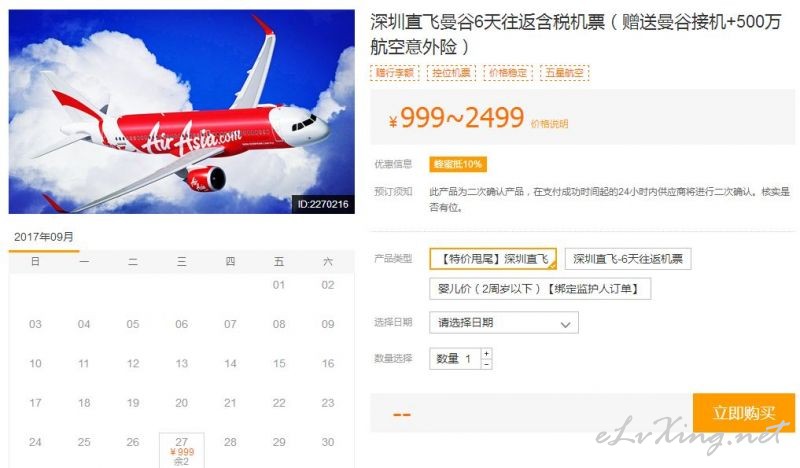This screenshot has width=800, height=468.
Task: Click the quantity input field showing 1
Action: coord(455,359)
